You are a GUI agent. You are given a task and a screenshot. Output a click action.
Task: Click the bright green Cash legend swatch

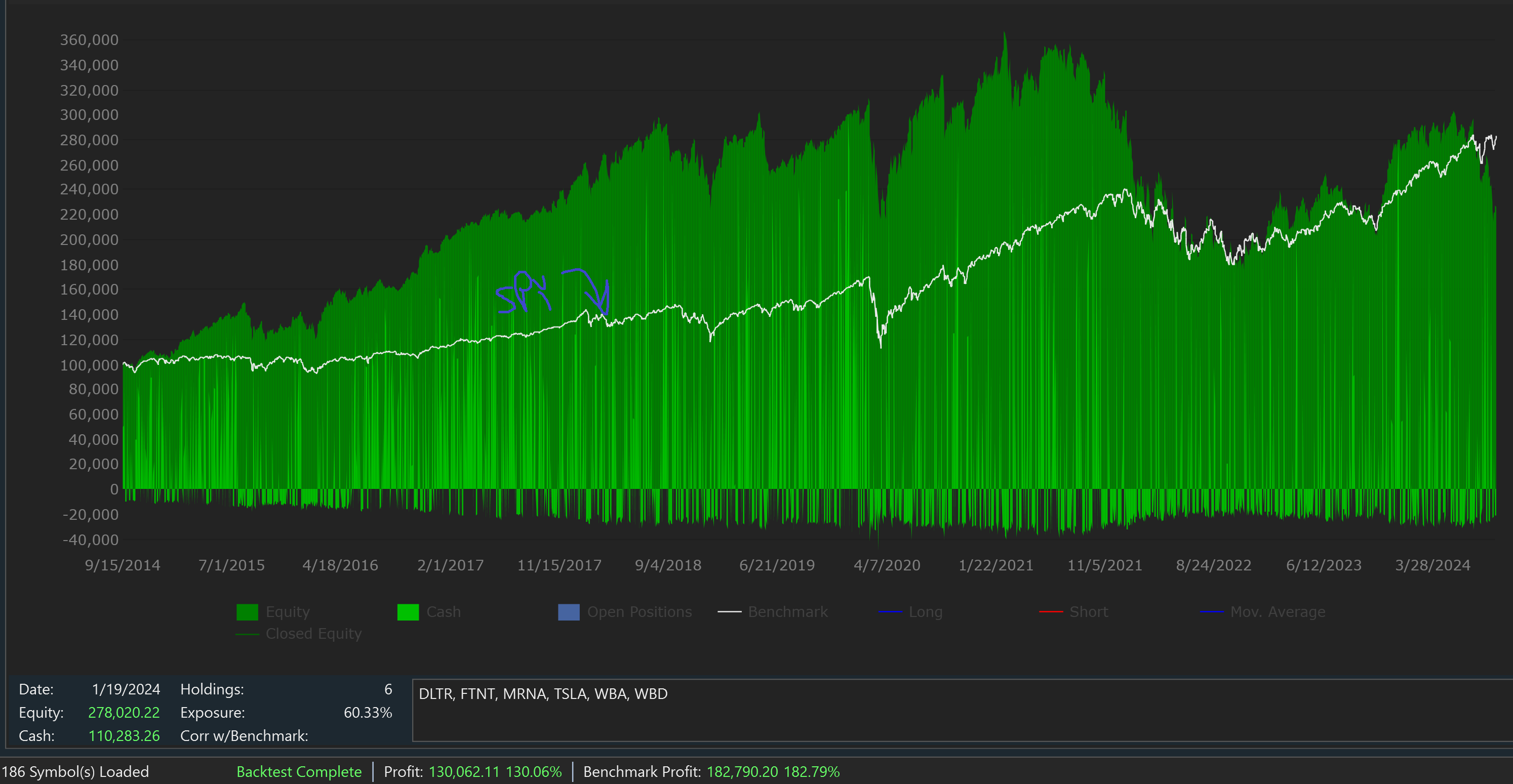coord(408,612)
